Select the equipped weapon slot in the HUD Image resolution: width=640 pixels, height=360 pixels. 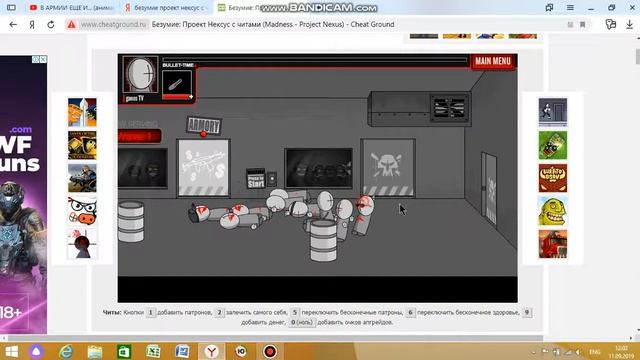177,84
